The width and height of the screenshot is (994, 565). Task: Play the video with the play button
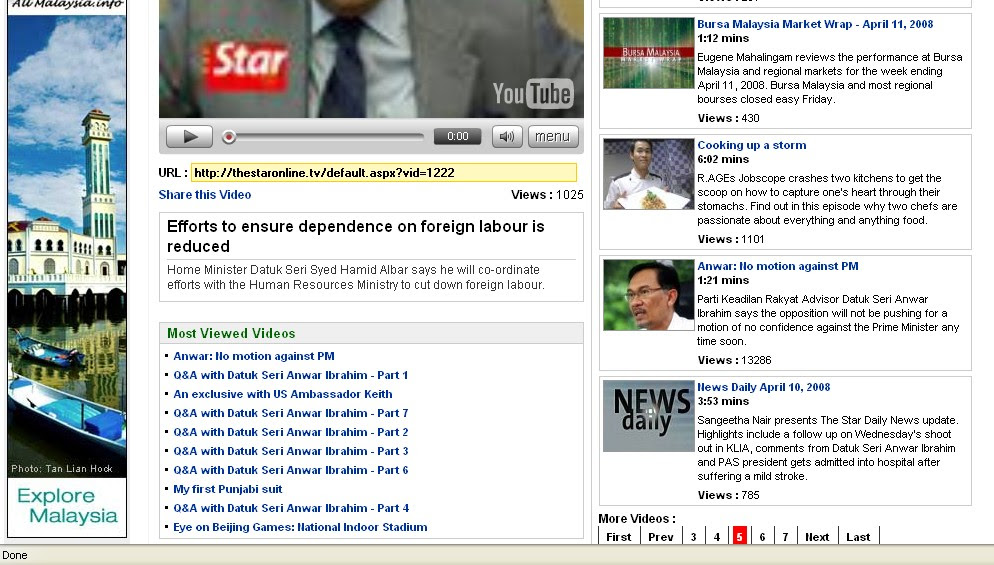(x=189, y=136)
